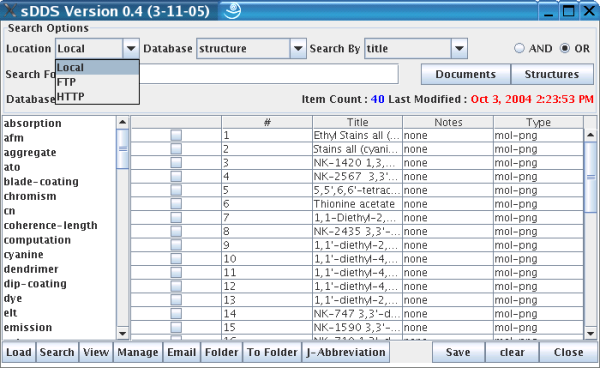
Task: Click the To Folder button
Action: pyautogui.click(x=272, y=352)
